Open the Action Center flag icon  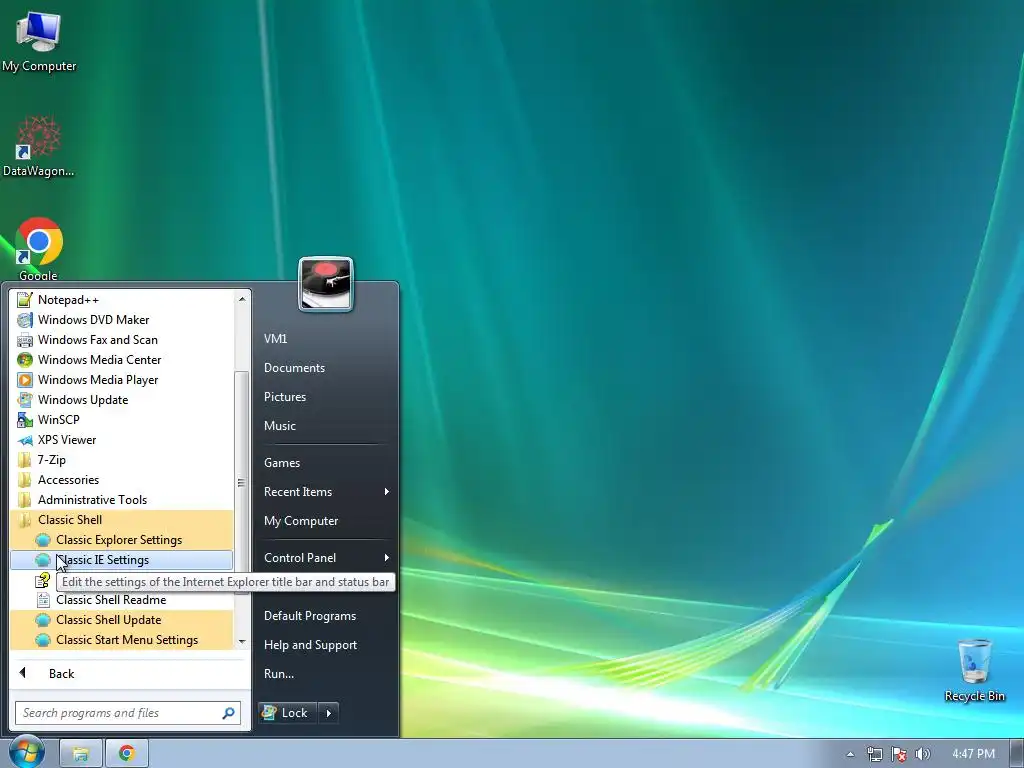point(899,754)
